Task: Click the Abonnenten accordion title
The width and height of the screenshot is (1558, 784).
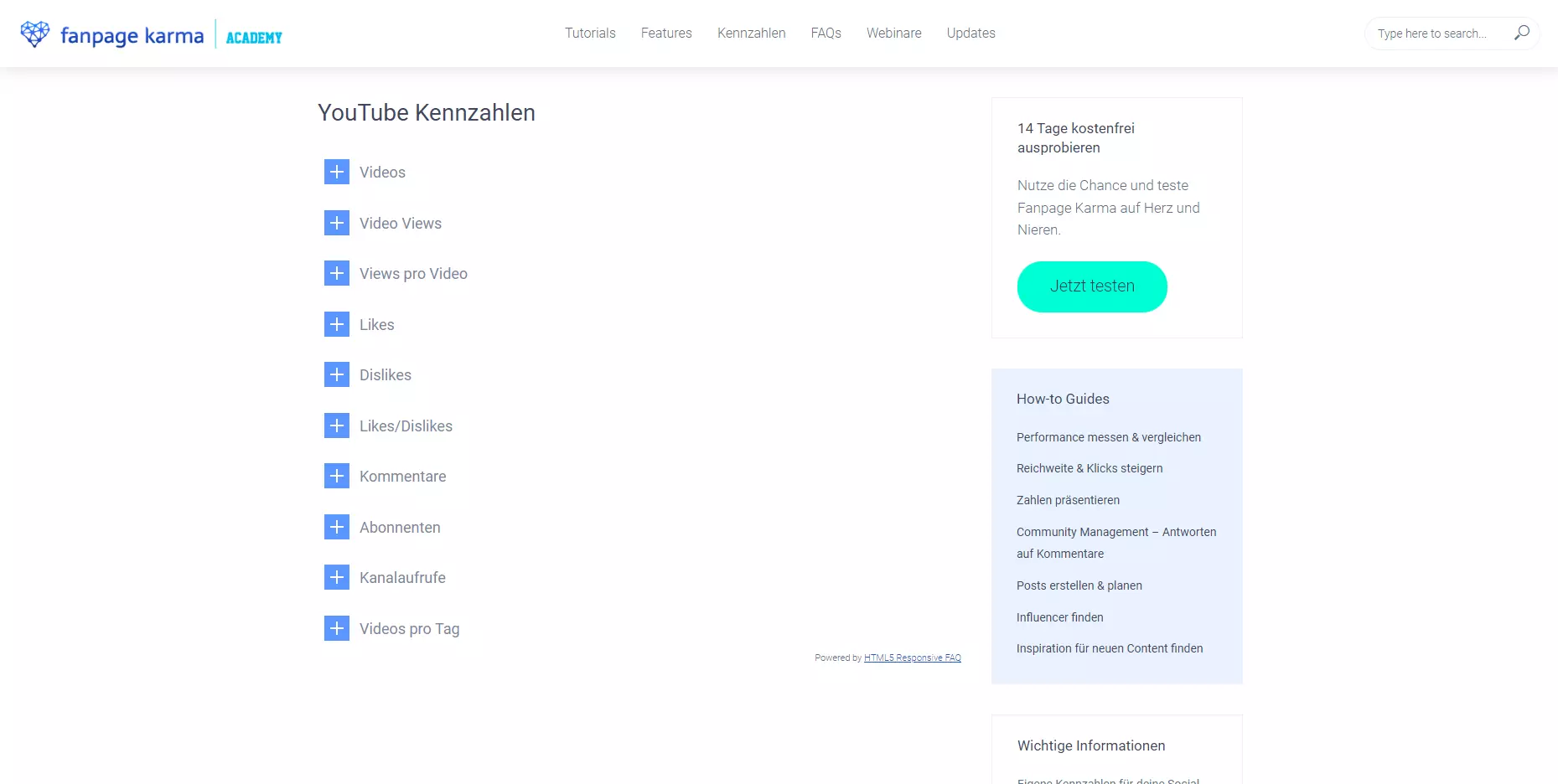Action: (400, 527)
